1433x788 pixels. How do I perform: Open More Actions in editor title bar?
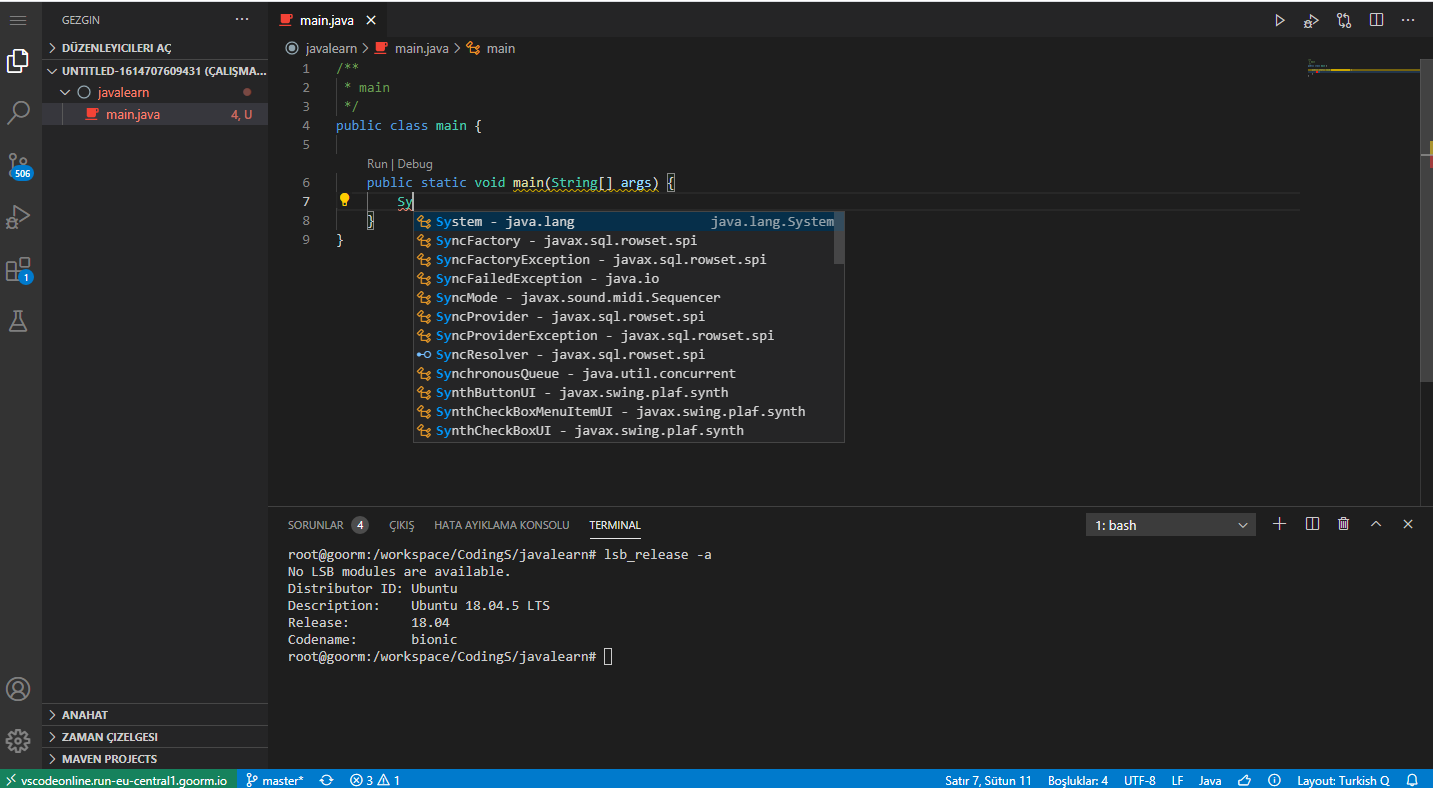point(1408,20)
